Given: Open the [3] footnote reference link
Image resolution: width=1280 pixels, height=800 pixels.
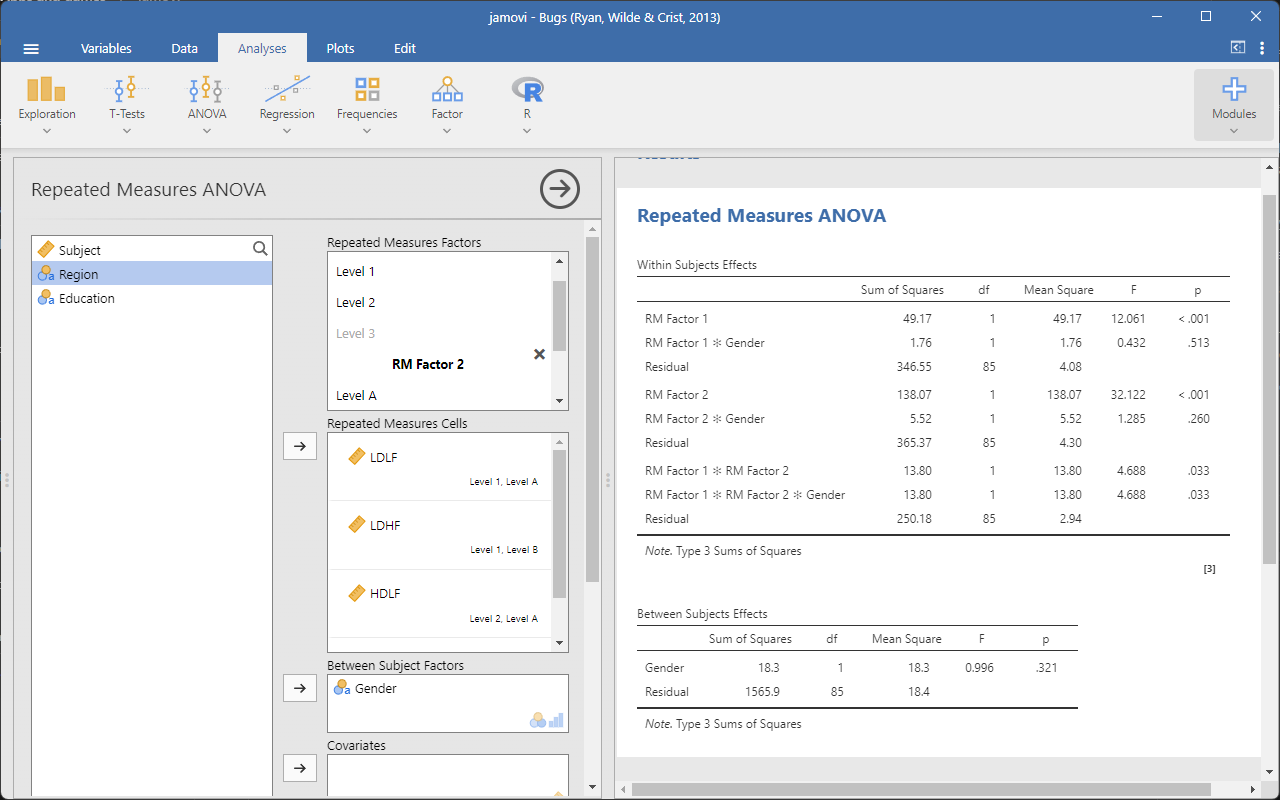Looking at the screenshot, I should click(1209, 569).
